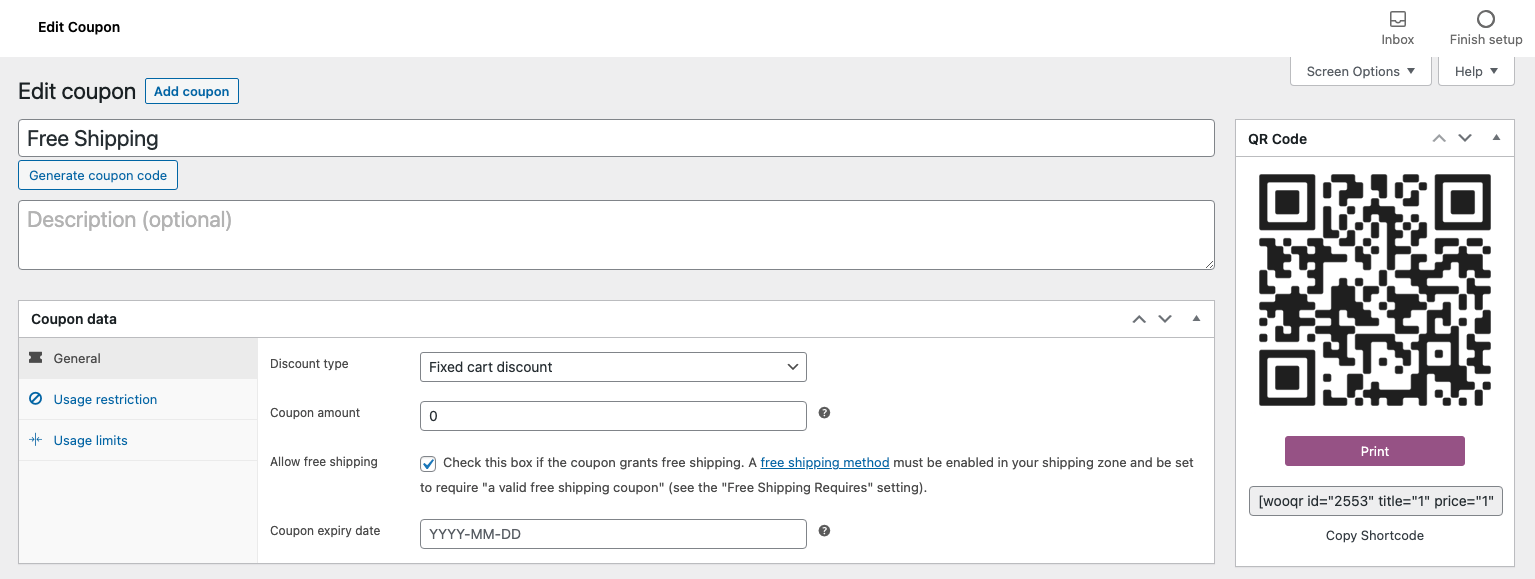Click the Discount type label
Viewport: 1535px width, 579px height.
click(x=309, y=364)
